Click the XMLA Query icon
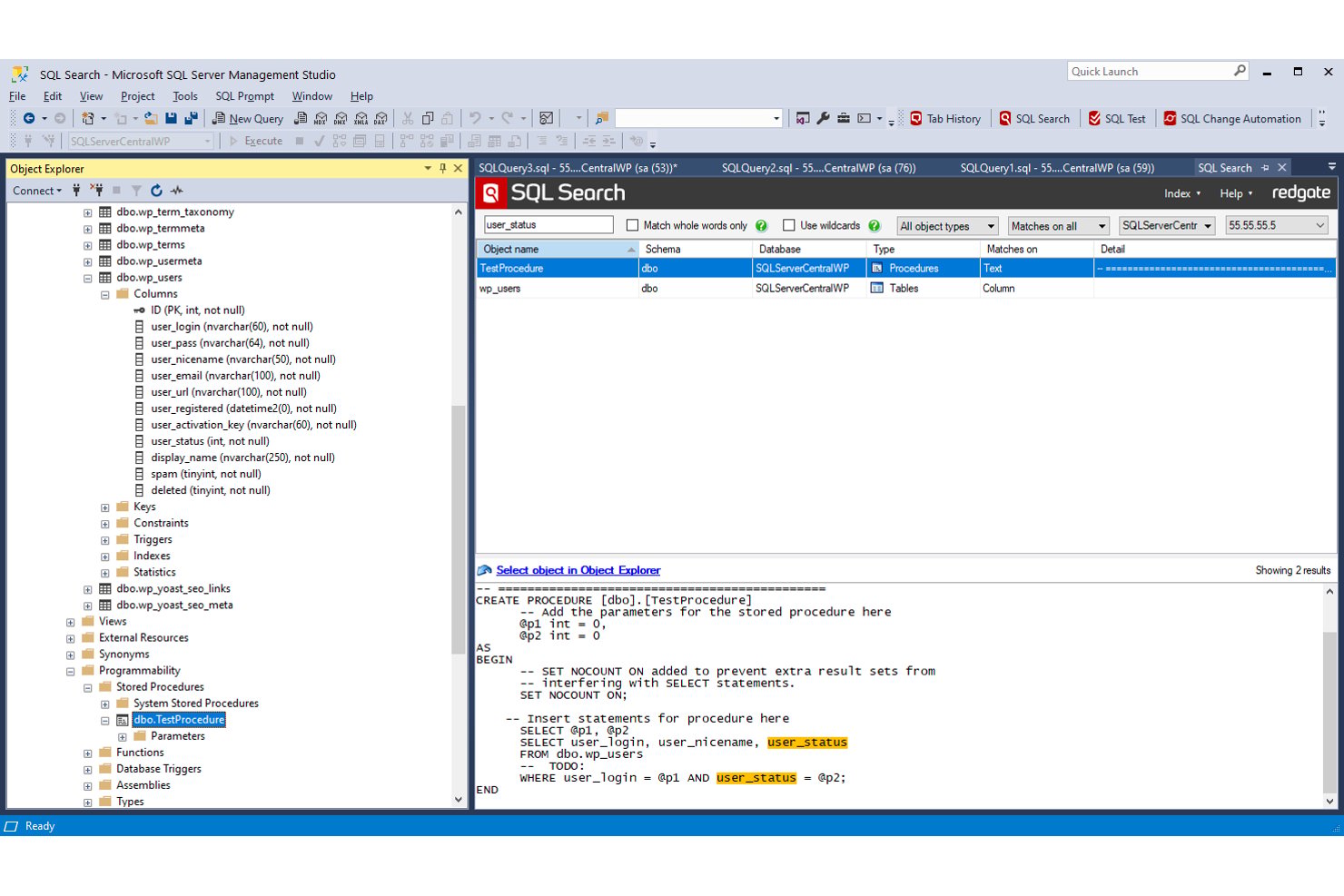1344x896 pixels. click(x=361, y=118)
